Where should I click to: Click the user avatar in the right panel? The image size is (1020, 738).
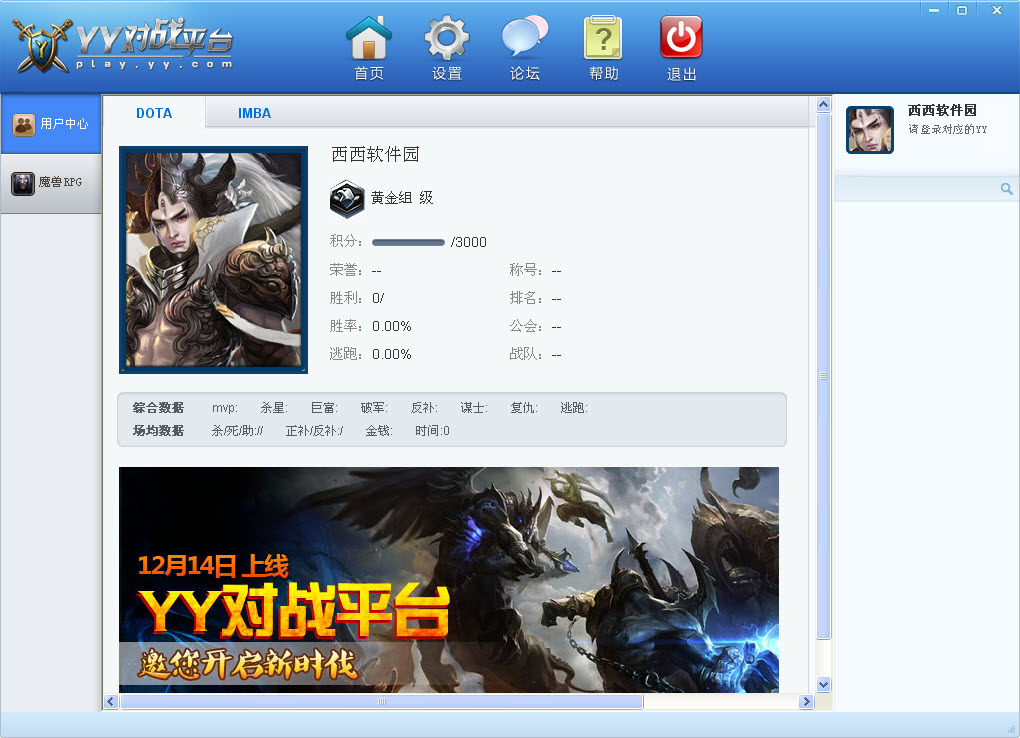(870, 130)
